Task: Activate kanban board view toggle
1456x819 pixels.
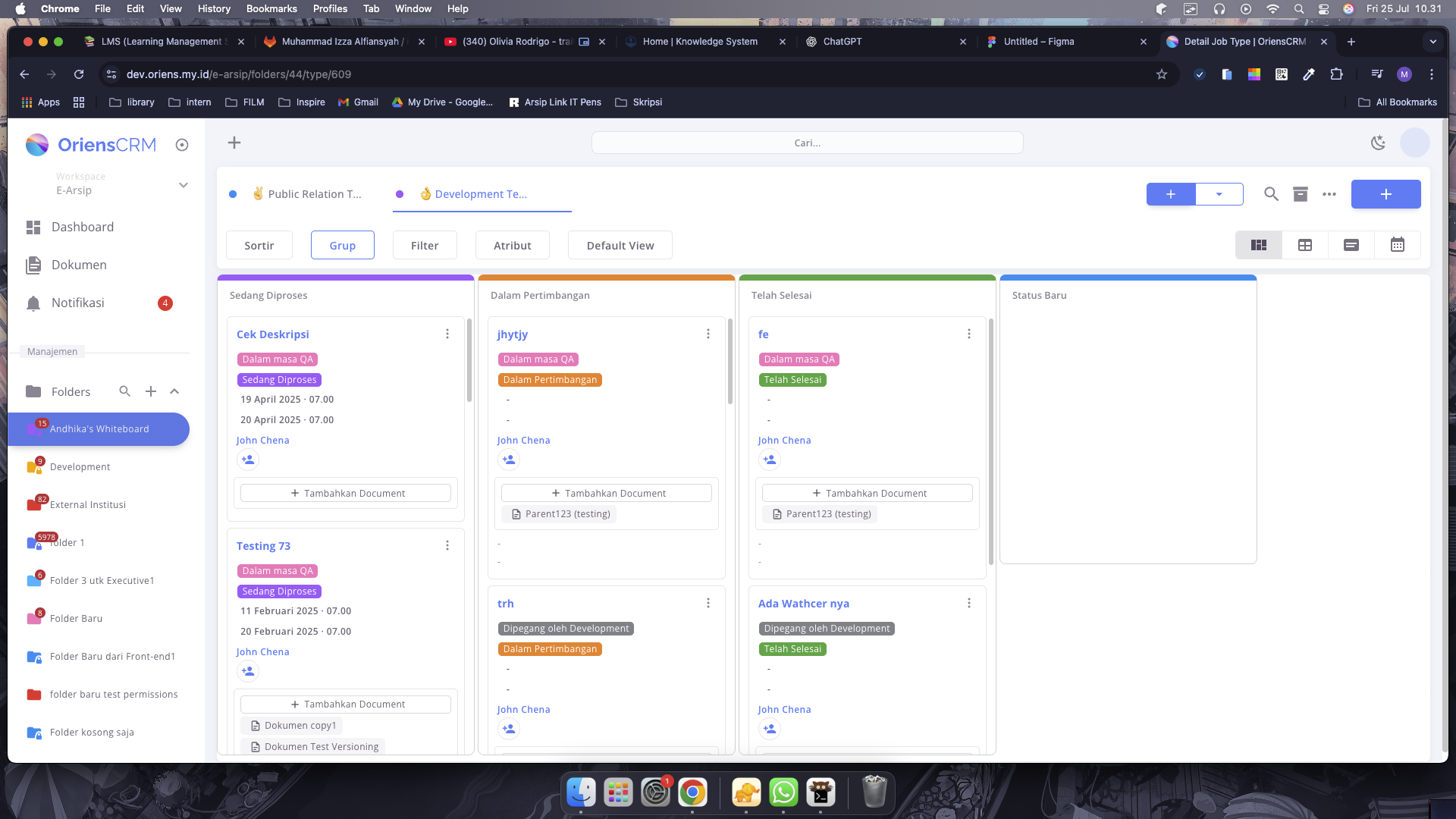Action: click(x=1258, y=245)
